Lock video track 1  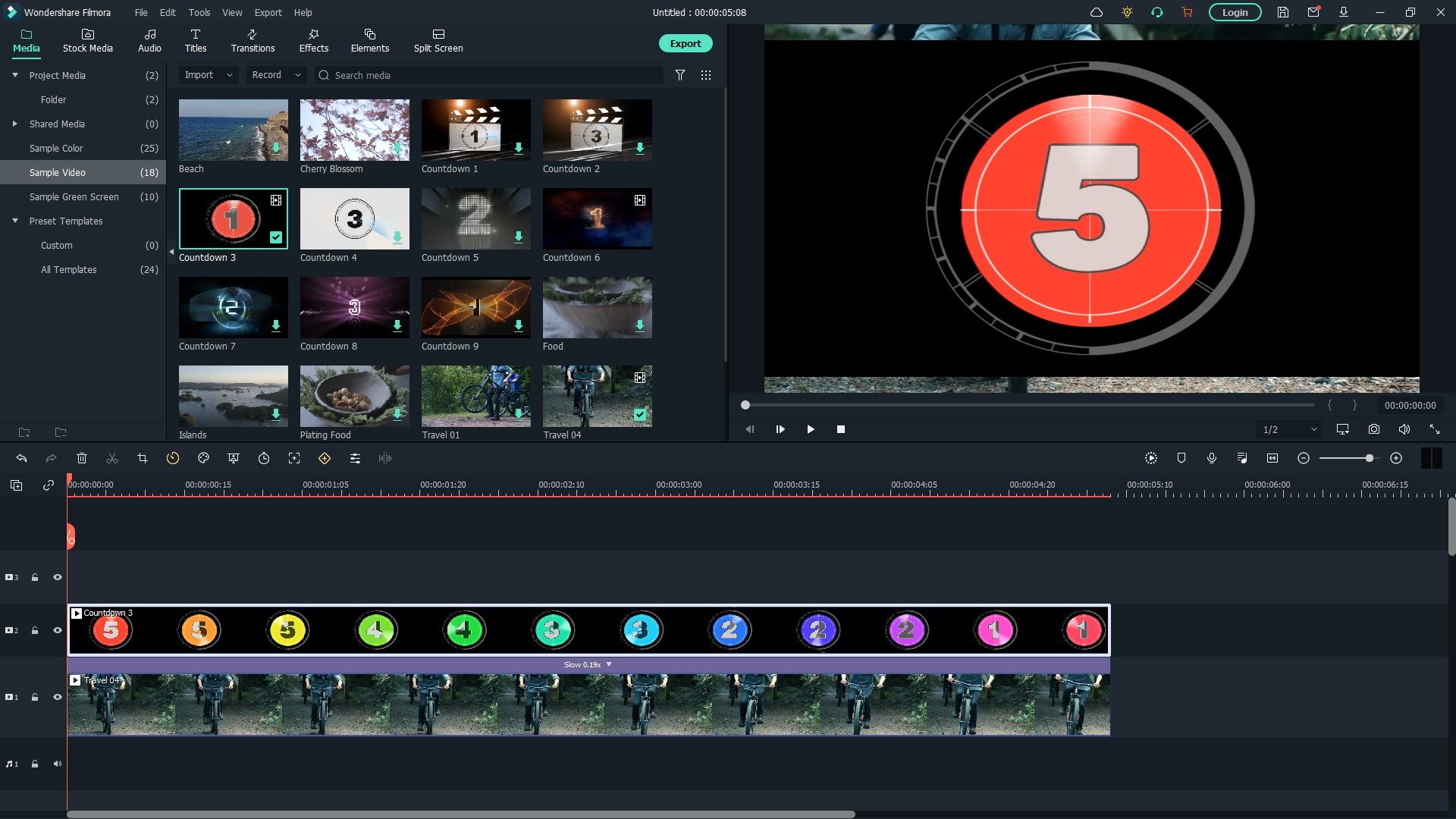(x=35, y=697)
